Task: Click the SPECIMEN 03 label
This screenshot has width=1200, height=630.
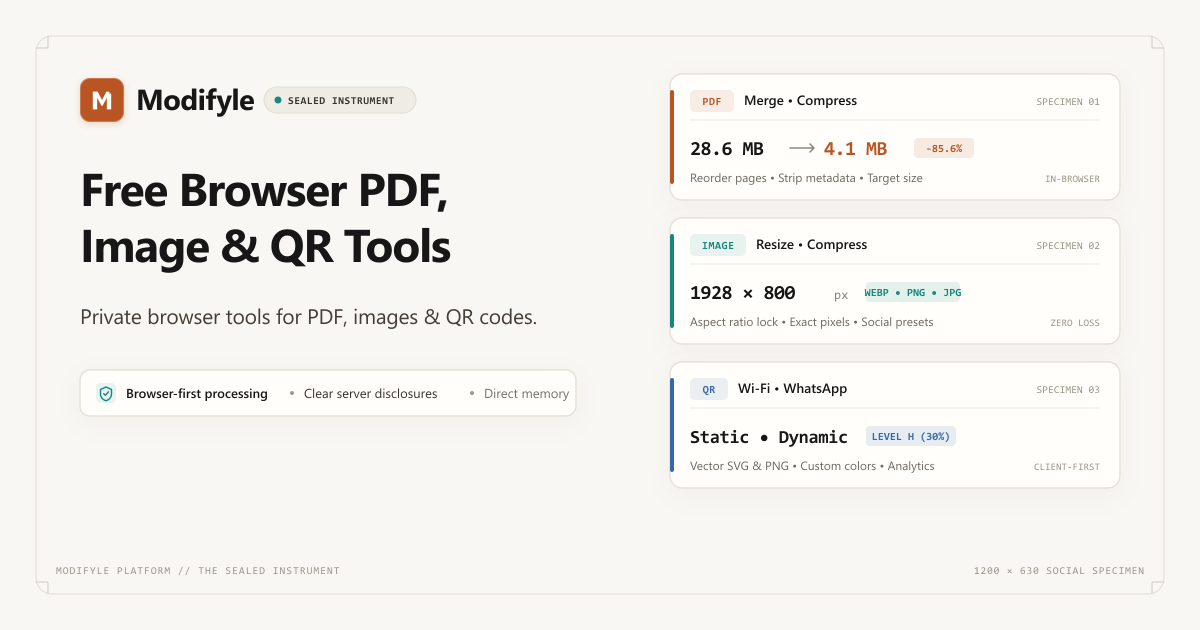Action: pos(1068,390)
